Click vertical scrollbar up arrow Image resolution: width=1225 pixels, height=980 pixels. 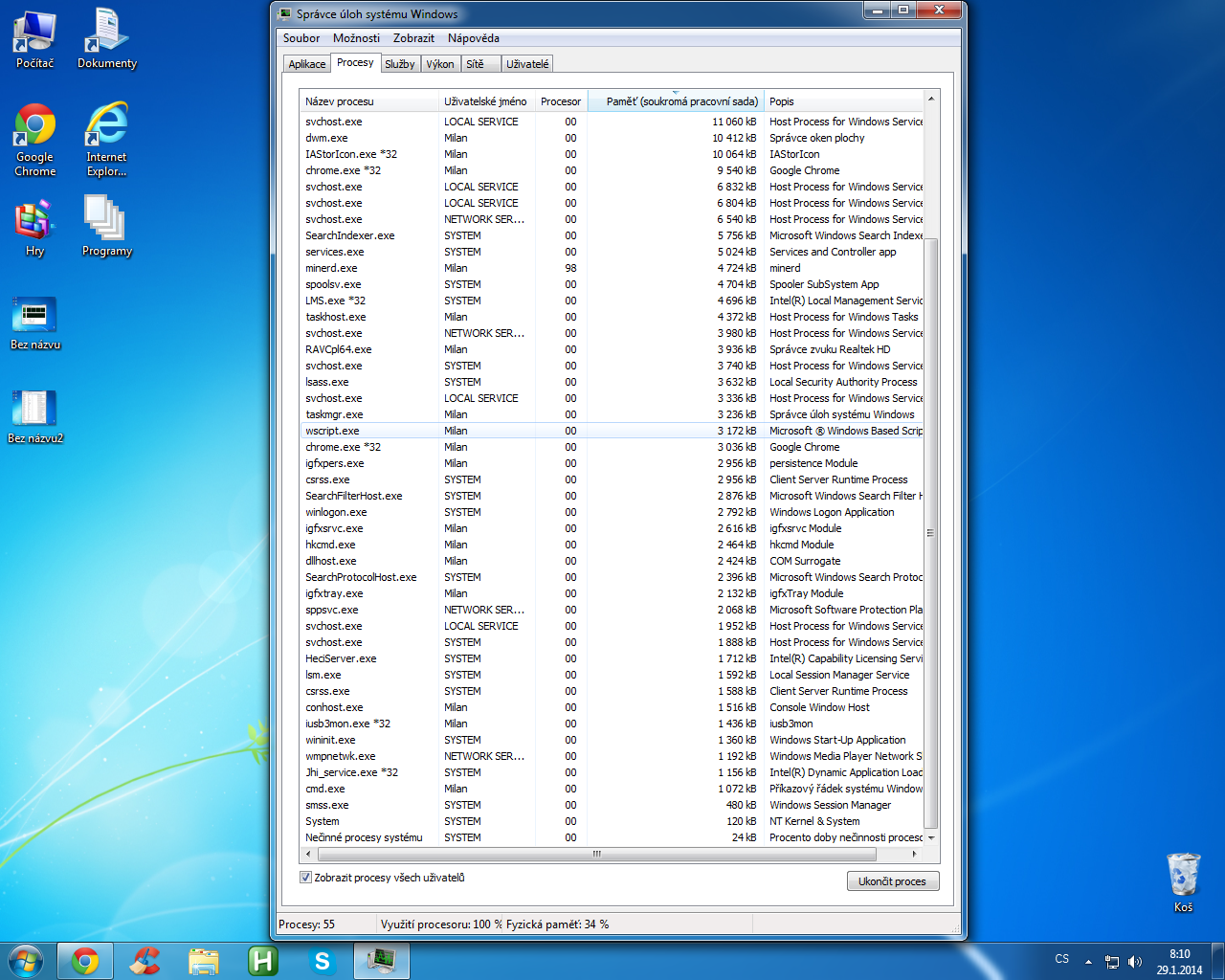931,100
